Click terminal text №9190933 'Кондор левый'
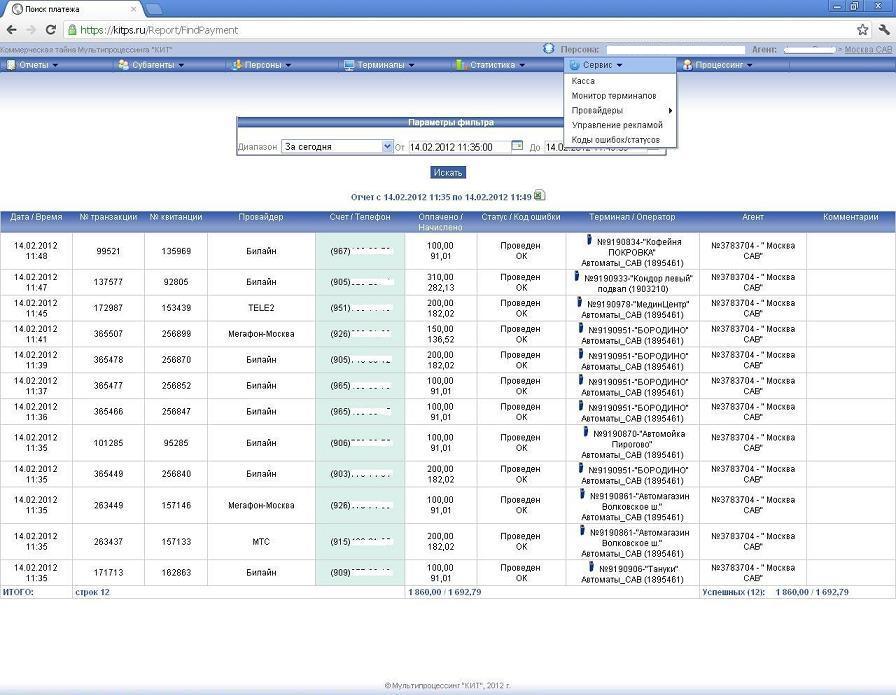 point(638,278)
